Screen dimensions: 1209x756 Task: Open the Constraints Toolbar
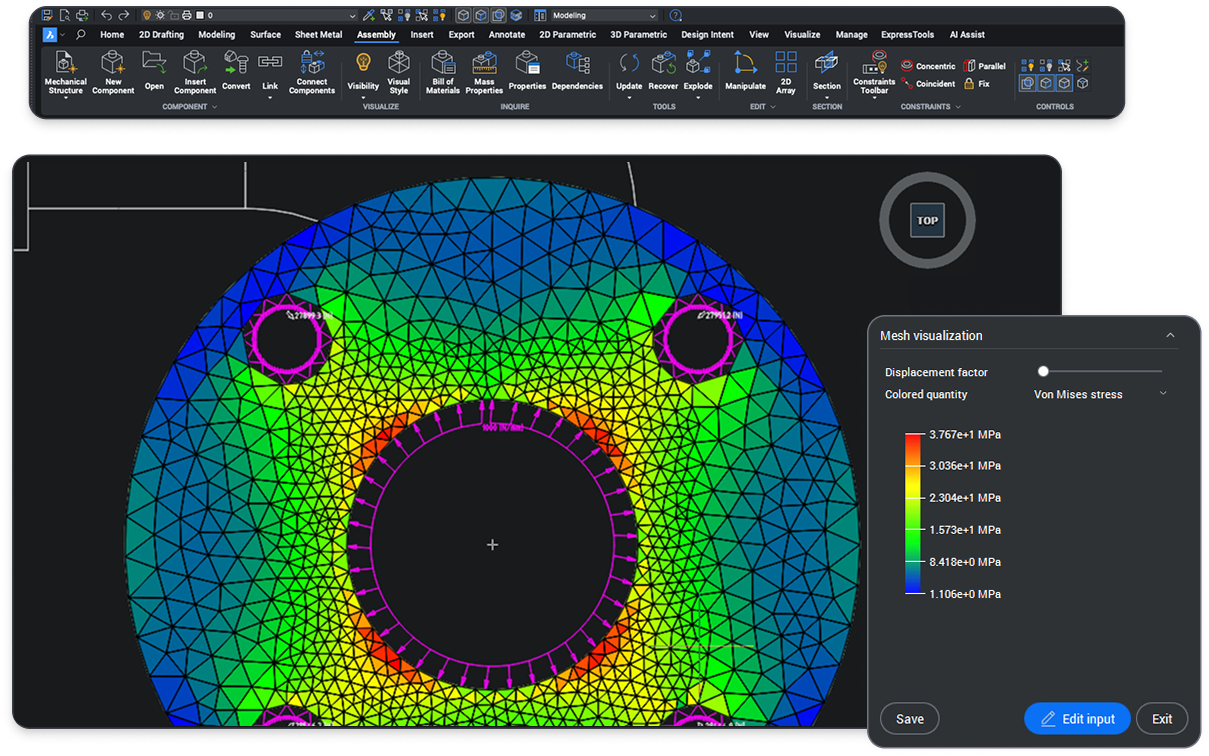coord(873,75)
